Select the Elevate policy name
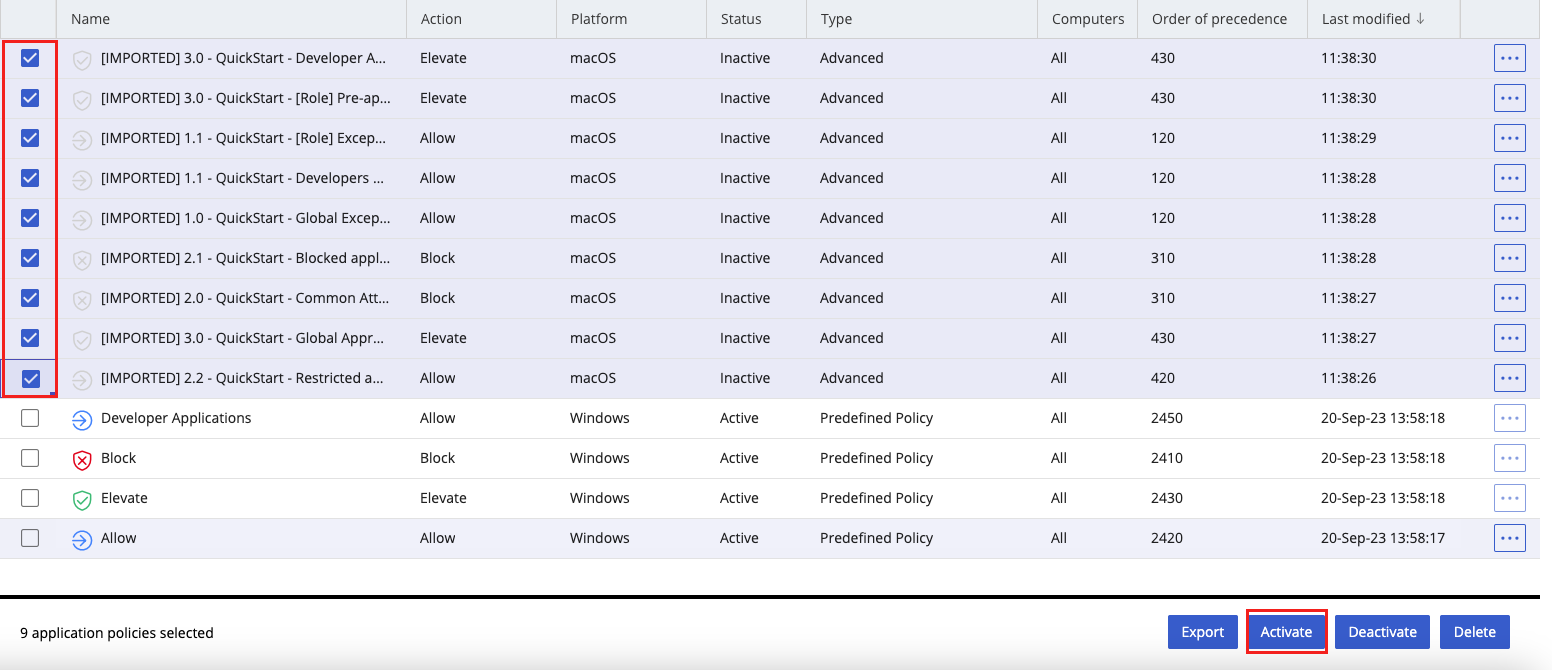The image size is (1552, 670). (x=122, y=498)
